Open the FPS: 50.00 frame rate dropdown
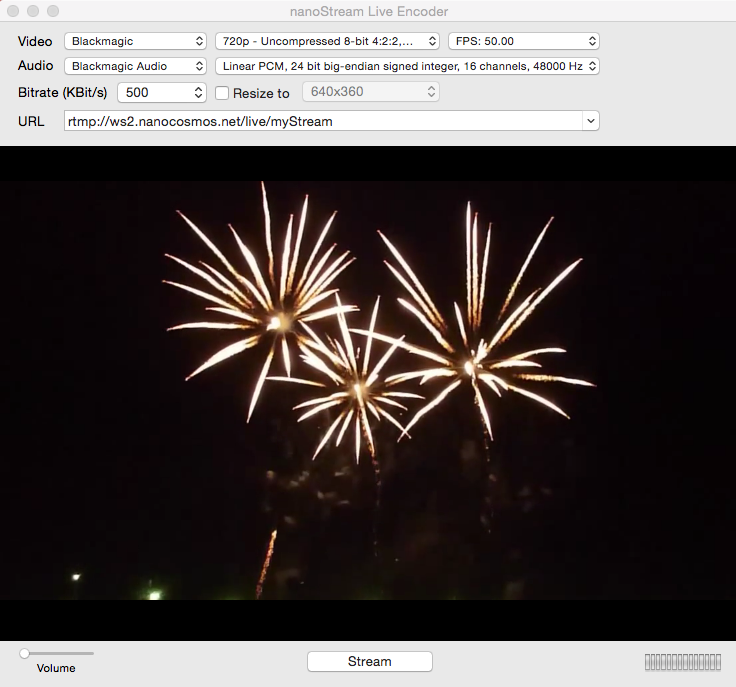Viewport: 736px width, 687px height. tap(523, 41)
